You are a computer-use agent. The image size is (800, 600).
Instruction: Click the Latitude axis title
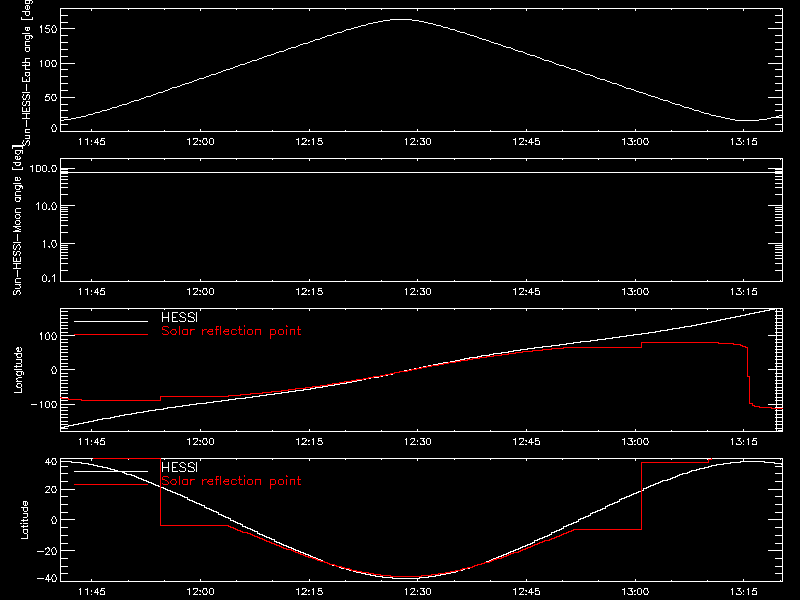pos(24,520)
